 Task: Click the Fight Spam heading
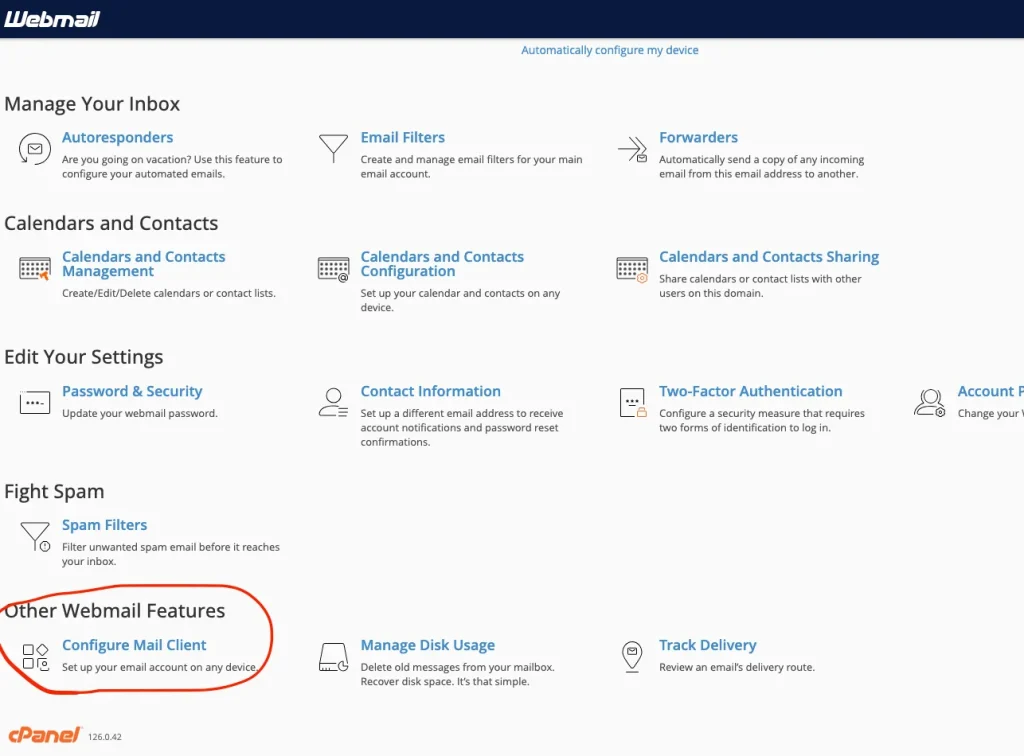pos(54,492)
